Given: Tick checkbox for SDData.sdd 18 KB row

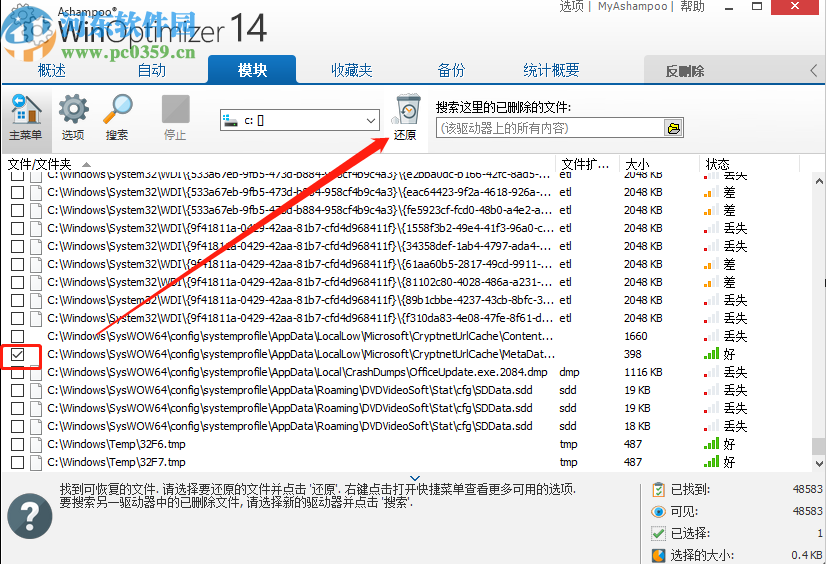Looking at the screenshot, I should point(17,426).
